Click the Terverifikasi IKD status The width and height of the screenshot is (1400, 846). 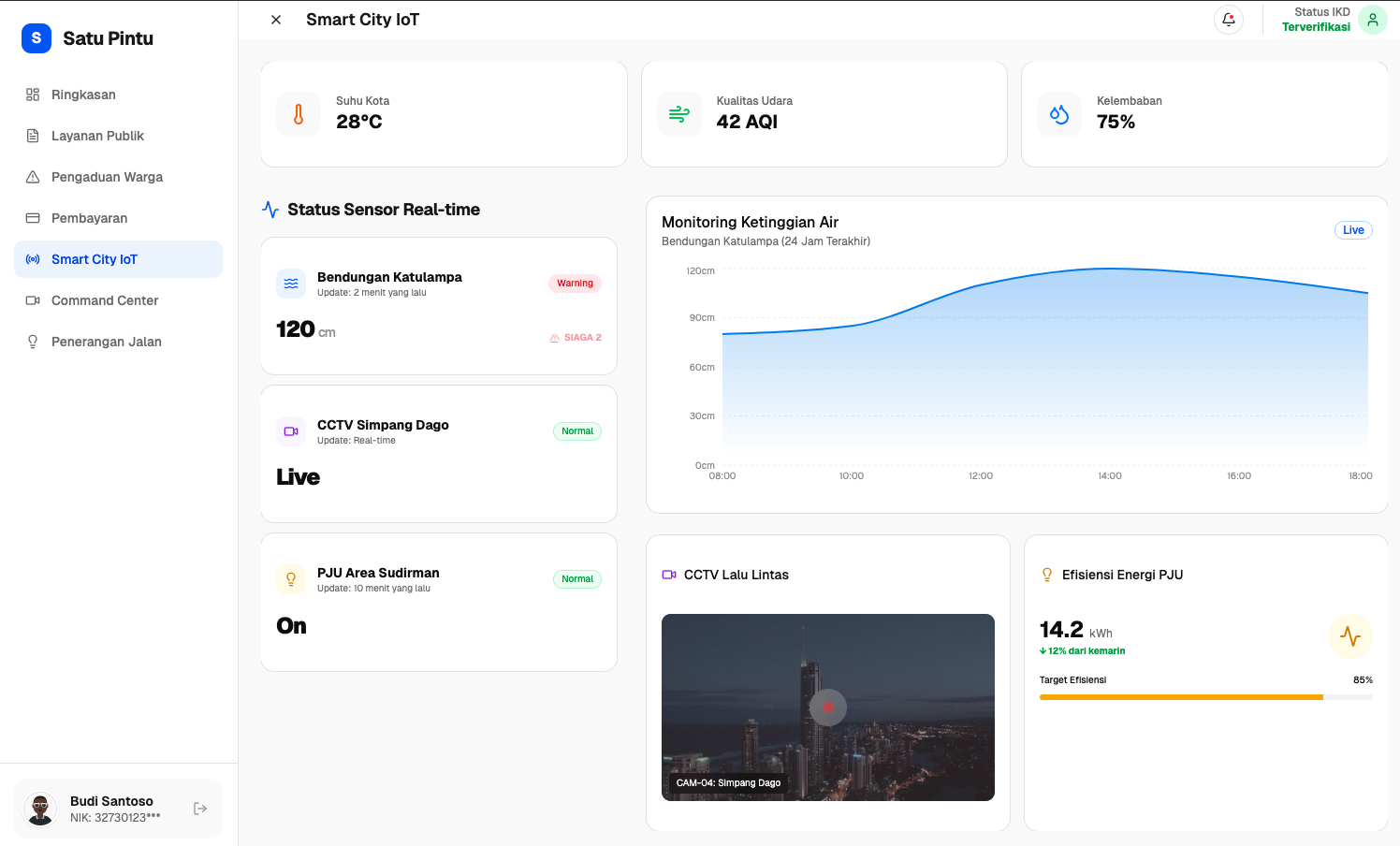pos(1316,26)
